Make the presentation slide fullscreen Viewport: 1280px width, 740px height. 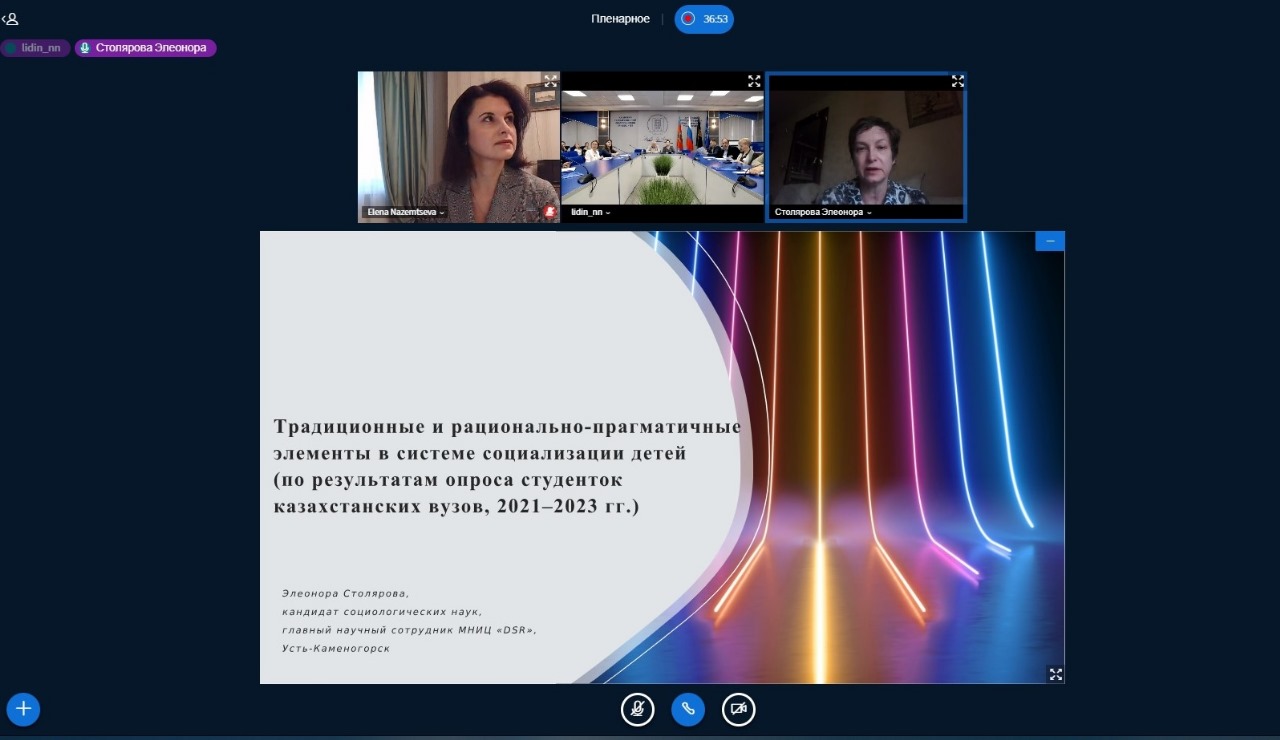click(1055, 674)
